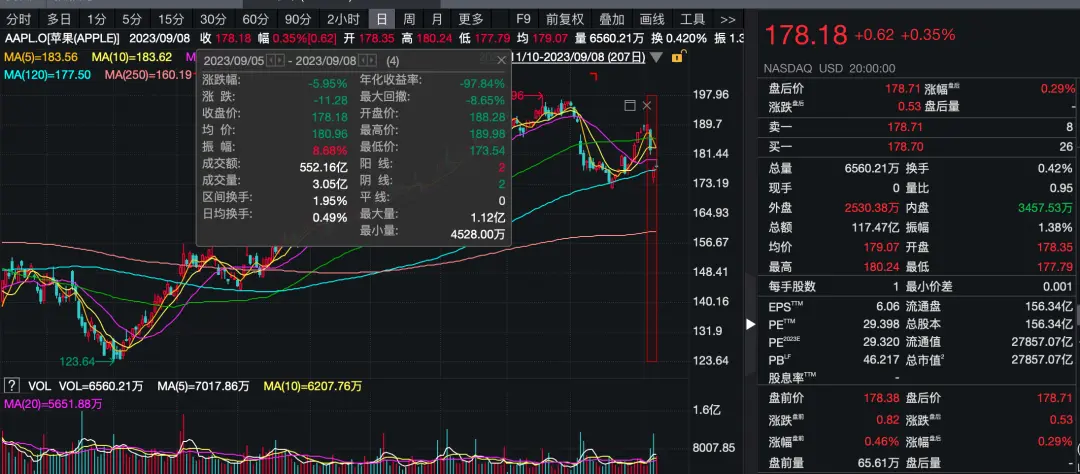Click the X icon beside selected range
Screen dimensions: 1080x474
[647, 105]
